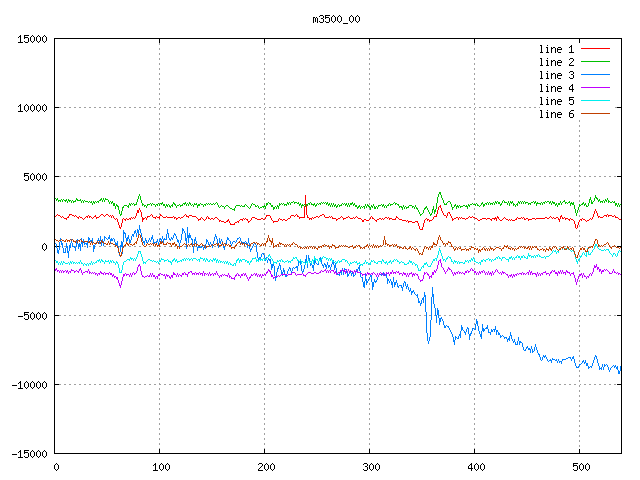Click the 'line 4' legend entry text

pos(556,88)
